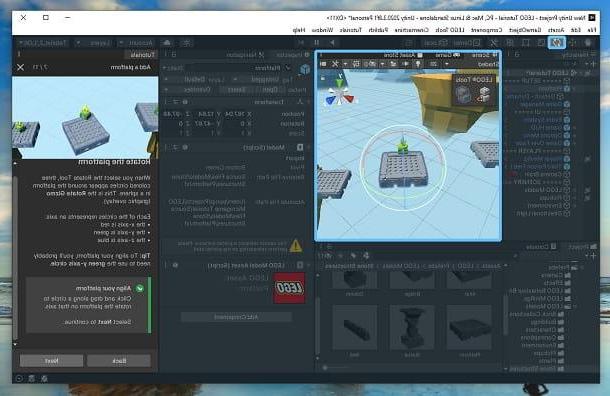
Task: Open the Account dropdown
Action: pos(137,43)
